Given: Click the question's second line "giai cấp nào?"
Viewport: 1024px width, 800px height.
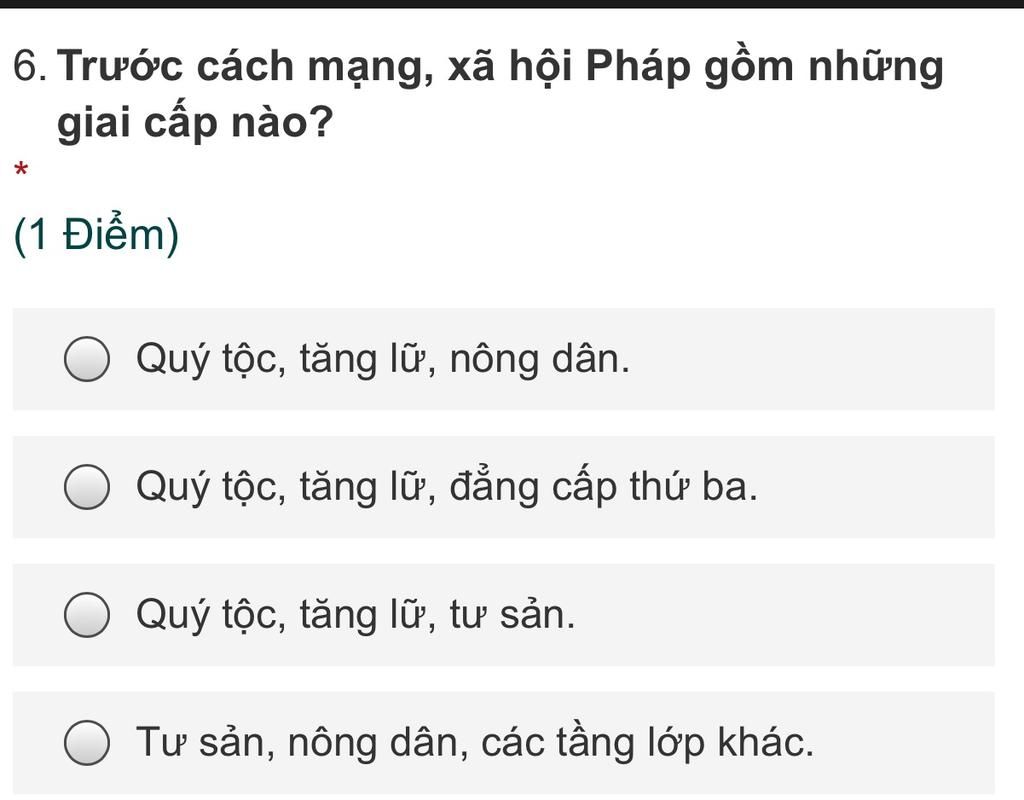Looking at the screenshot, I should click(195, 124).
